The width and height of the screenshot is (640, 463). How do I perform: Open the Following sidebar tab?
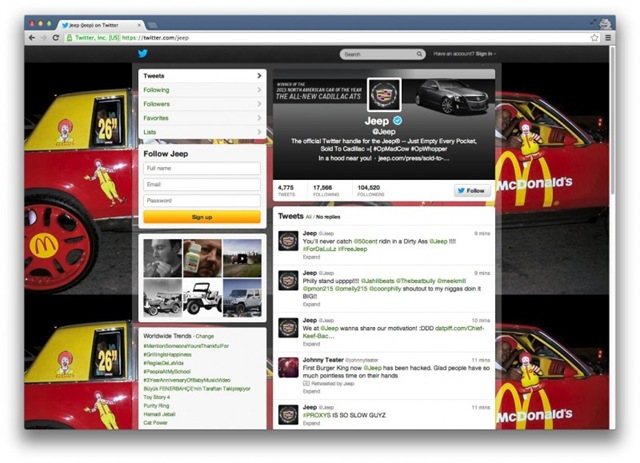point(156,90)
